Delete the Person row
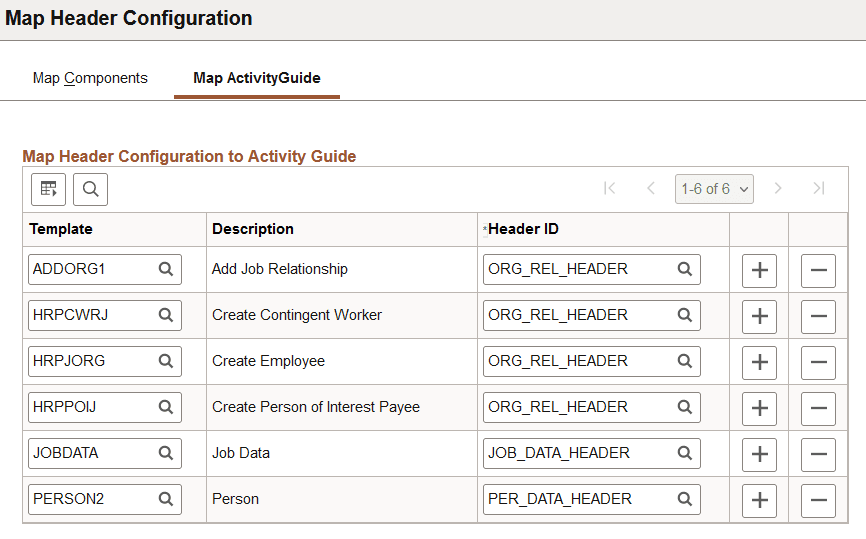The image size is (866, 539). (818, 500)
